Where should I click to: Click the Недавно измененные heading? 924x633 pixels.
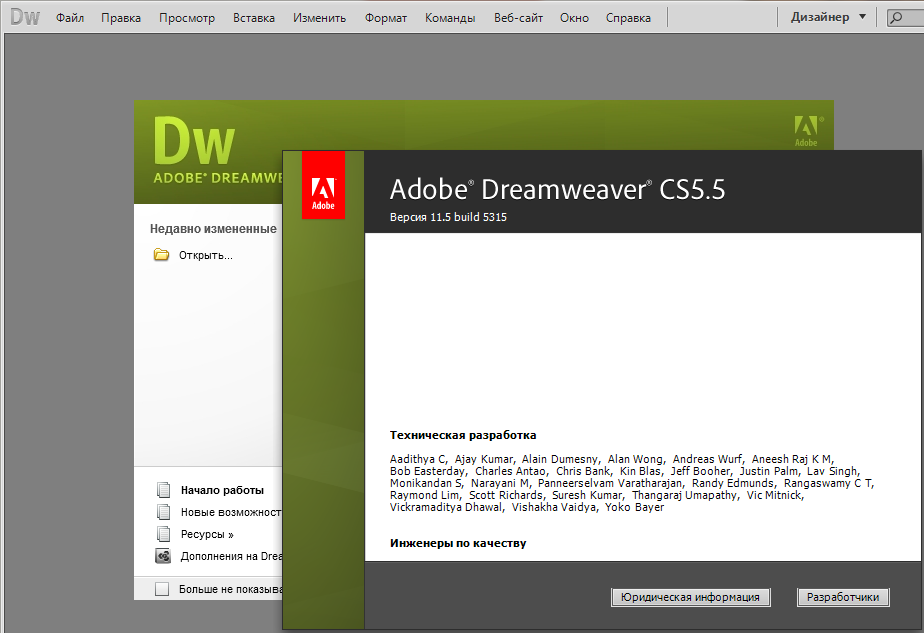213,229
